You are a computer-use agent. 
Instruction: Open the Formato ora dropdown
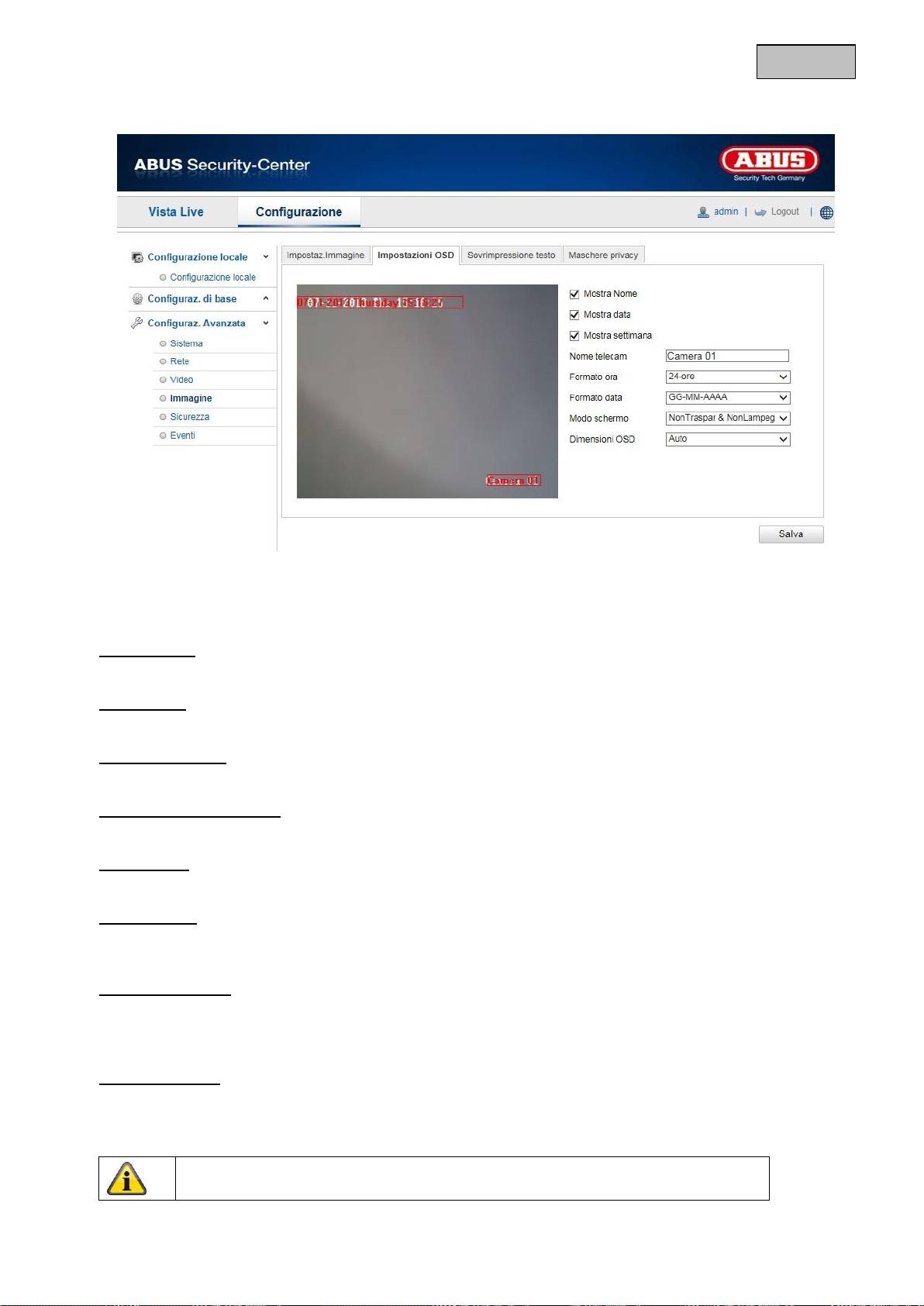pyautogui.click(x=727, y=377)
